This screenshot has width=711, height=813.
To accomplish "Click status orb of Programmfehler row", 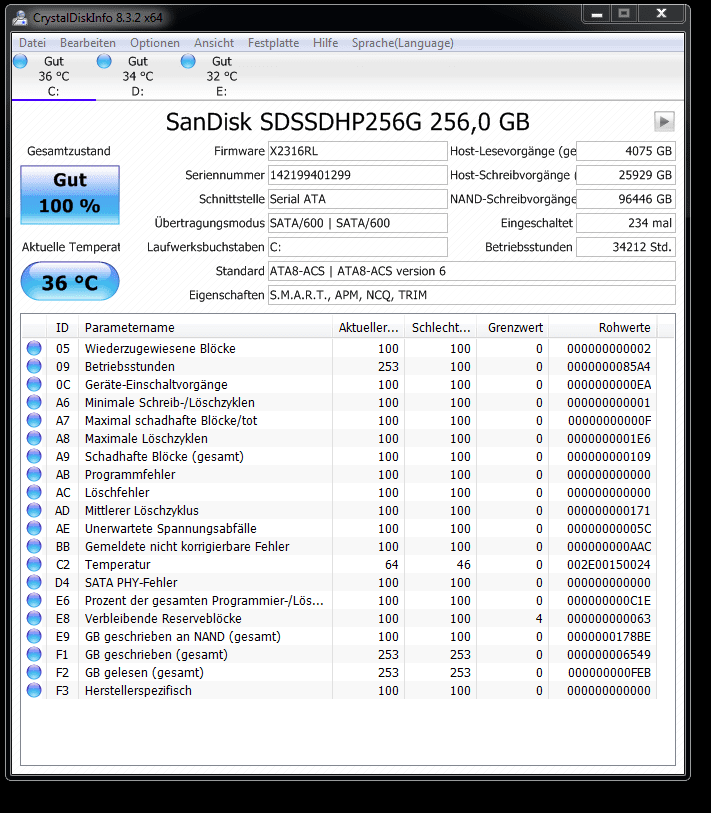I will [34, 474].
